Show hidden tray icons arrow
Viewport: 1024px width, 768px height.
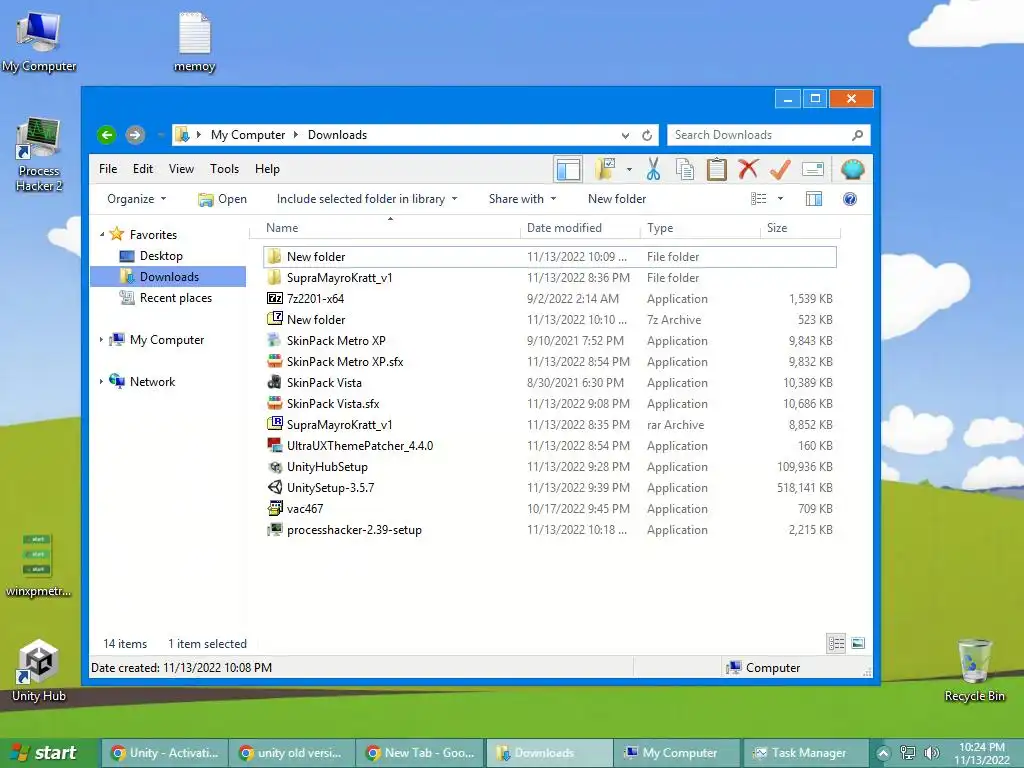pyautogui.click(x=883, y=753)
